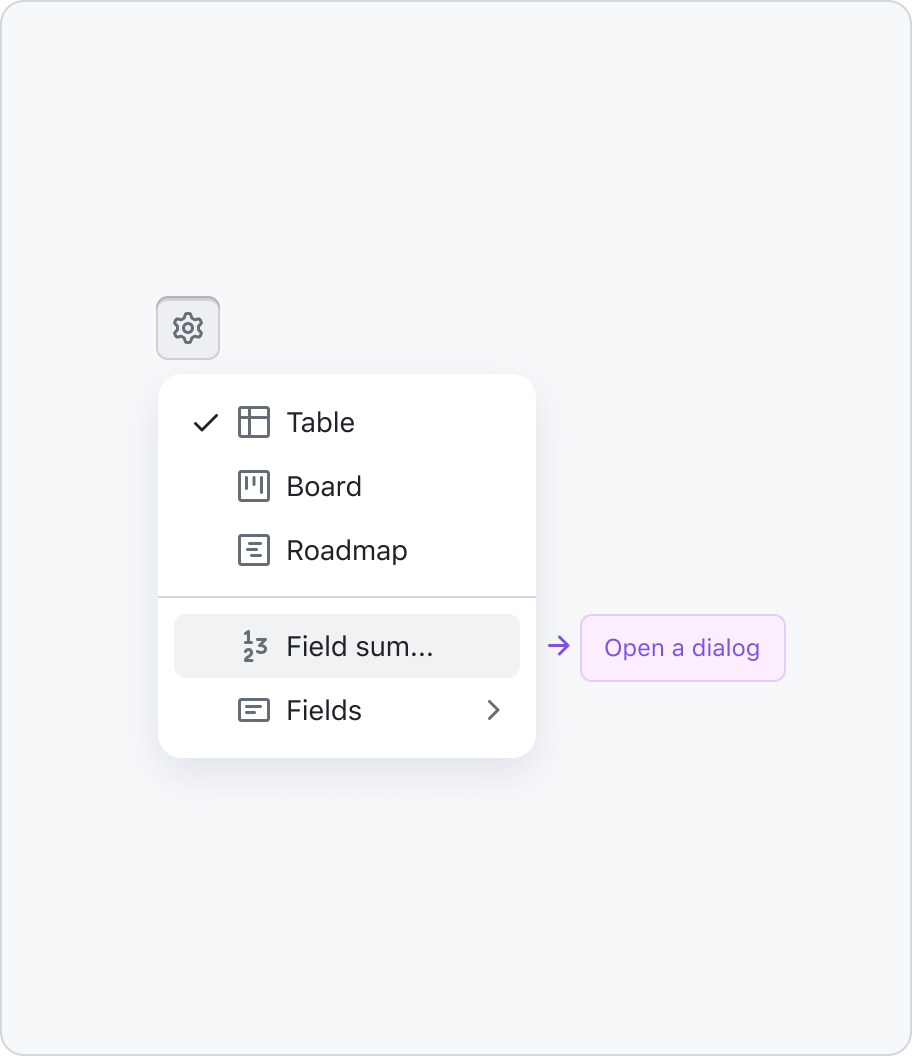This screenshot has width=912, height=1056.
Task: Click the Fields text label
Action: (324, 711)
